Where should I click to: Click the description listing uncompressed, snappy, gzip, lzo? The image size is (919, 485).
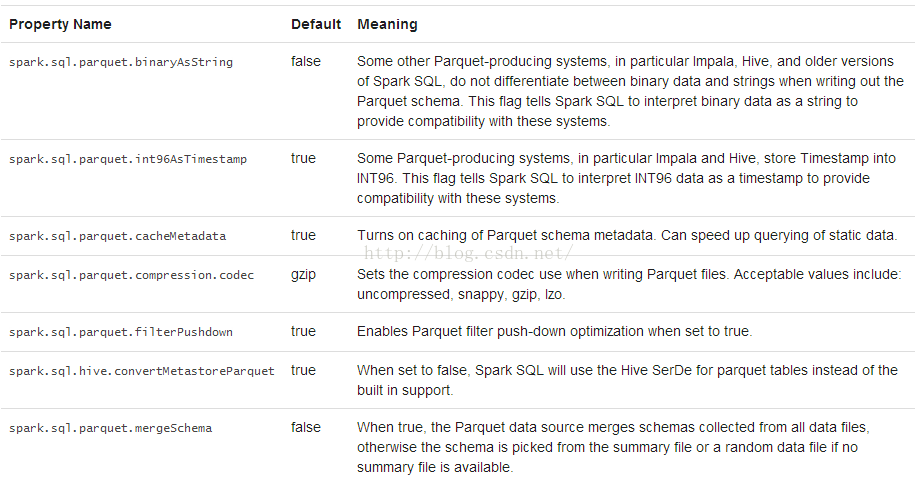point(629,284)
